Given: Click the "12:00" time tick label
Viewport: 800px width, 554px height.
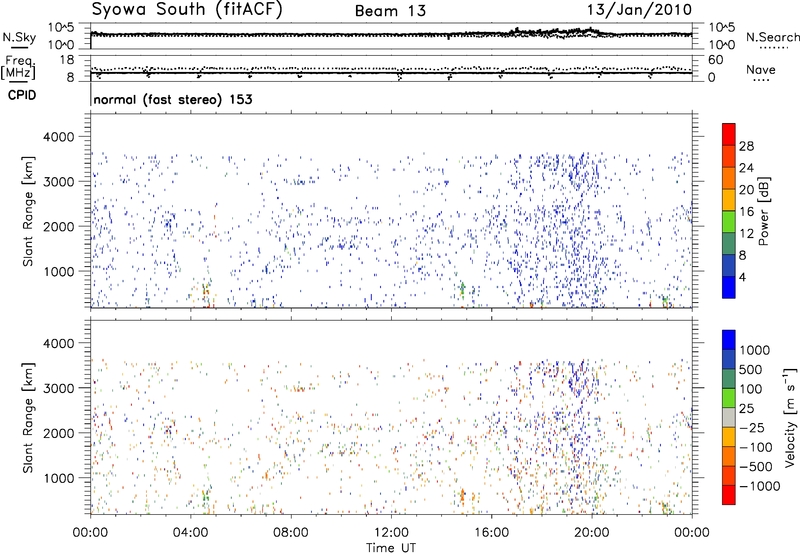Looking at the screenshot, I should pyautogui.click(x=391, y=533).
